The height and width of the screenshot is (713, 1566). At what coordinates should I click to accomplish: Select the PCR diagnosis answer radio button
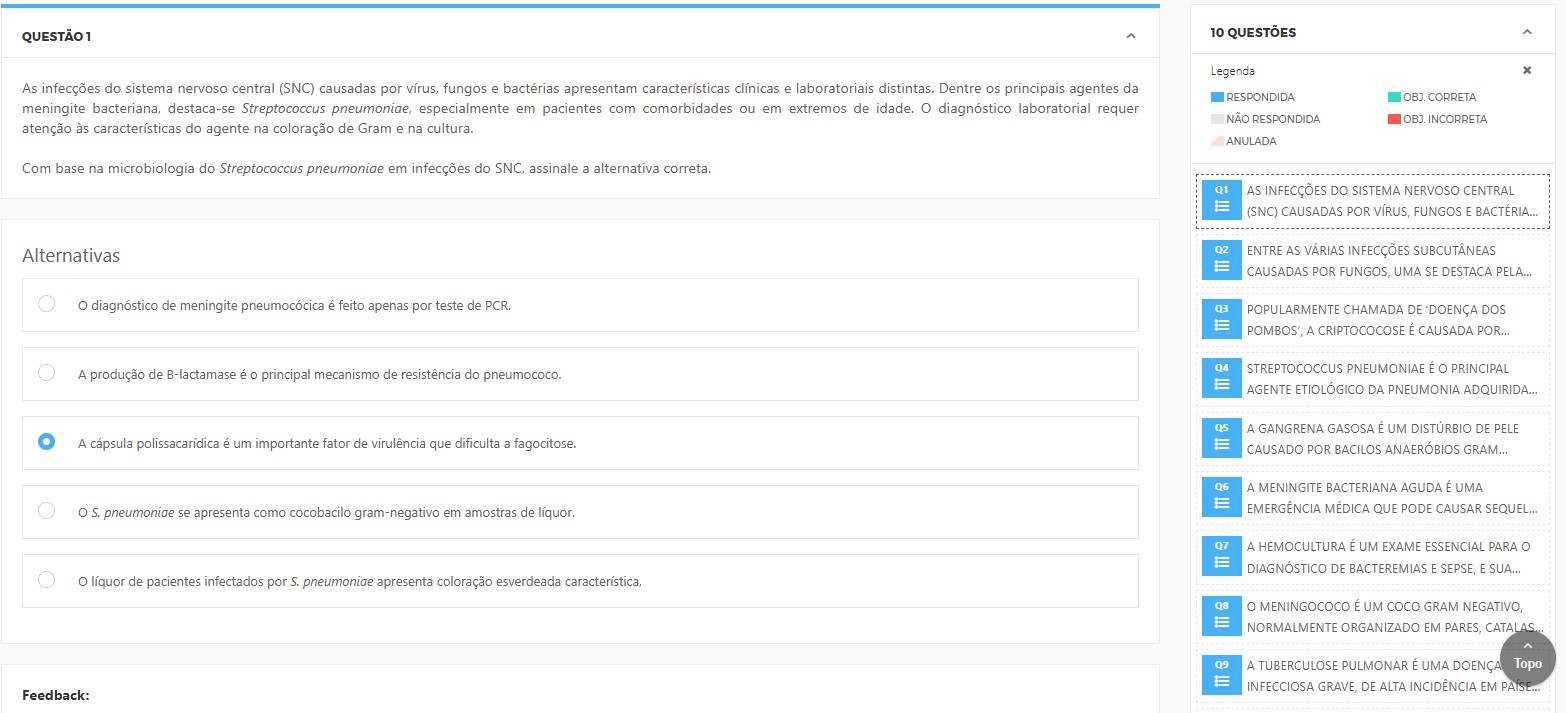tap(46, 304)
